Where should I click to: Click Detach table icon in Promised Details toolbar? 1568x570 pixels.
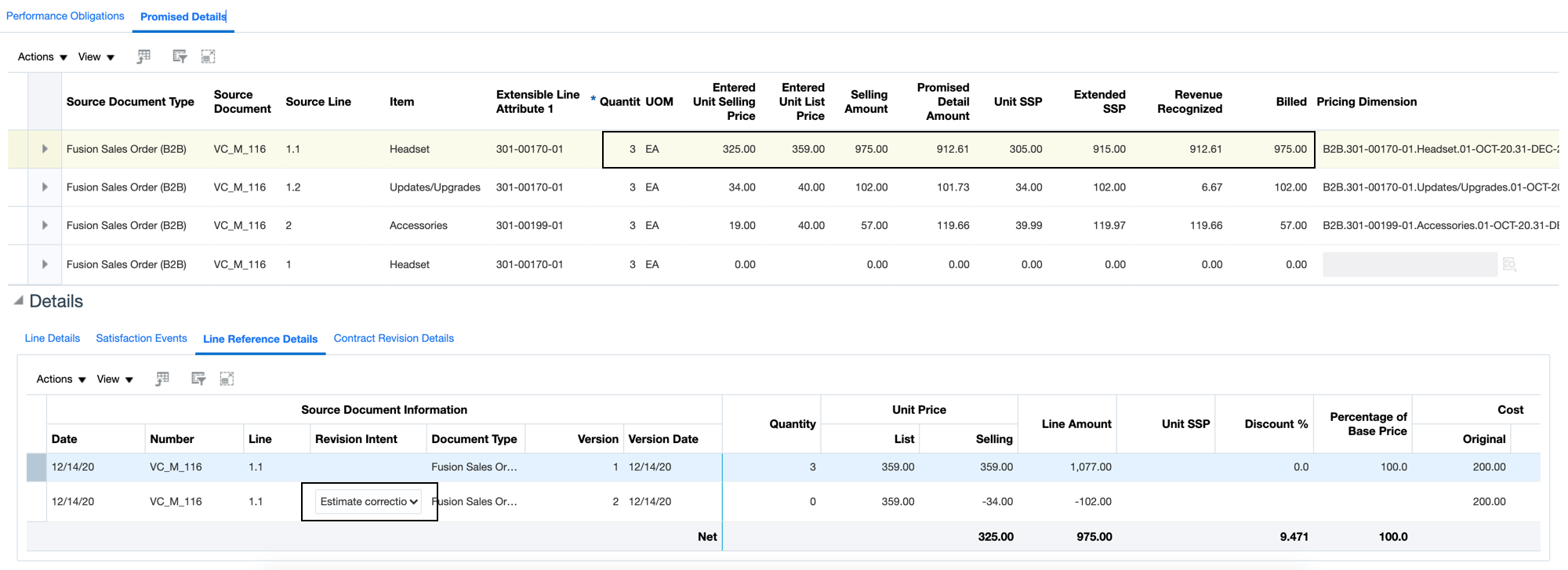click(208, 56)
